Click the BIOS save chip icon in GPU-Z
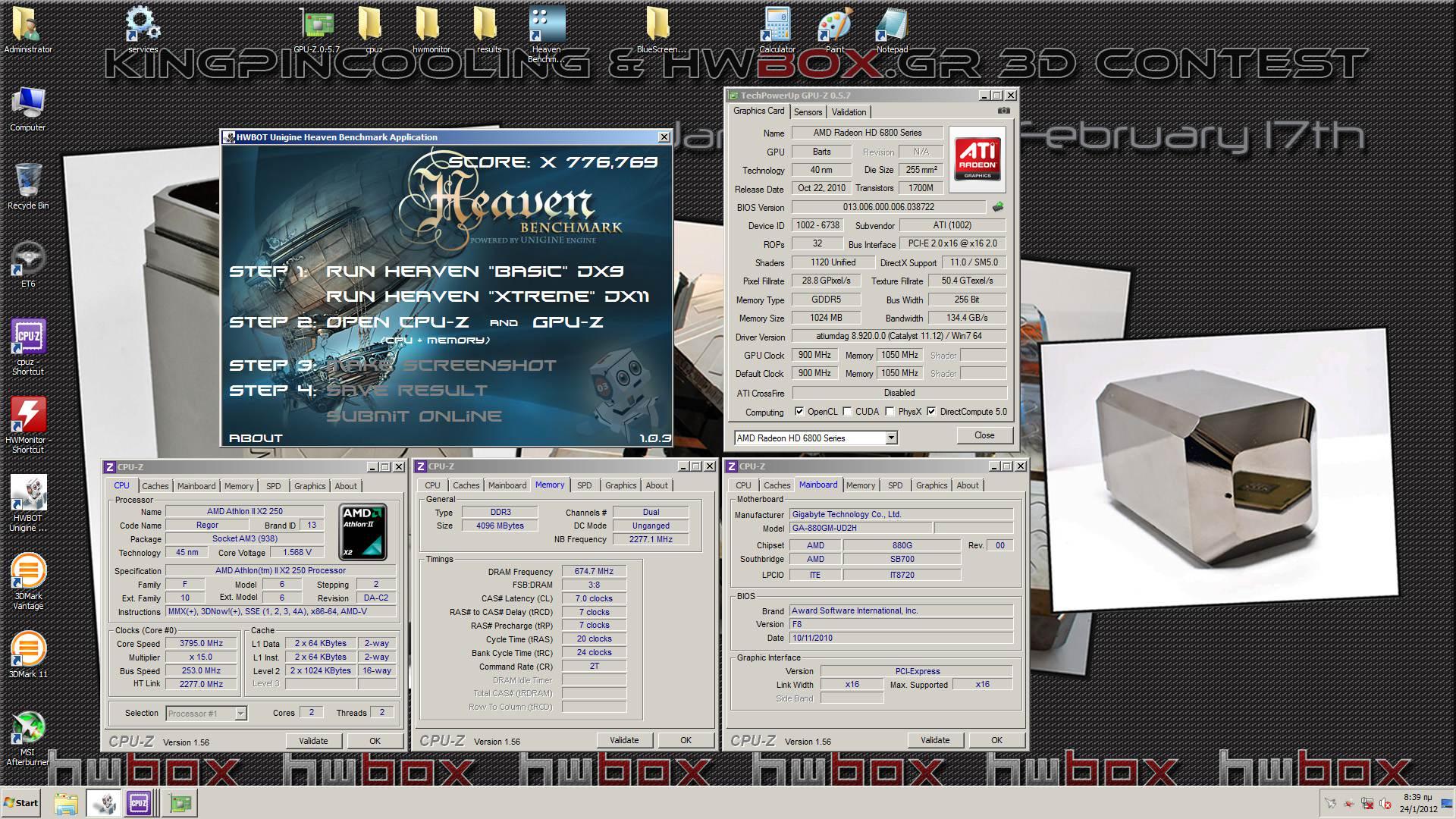The width and height of the screenshot is (1456, 819). click(998, 206)
